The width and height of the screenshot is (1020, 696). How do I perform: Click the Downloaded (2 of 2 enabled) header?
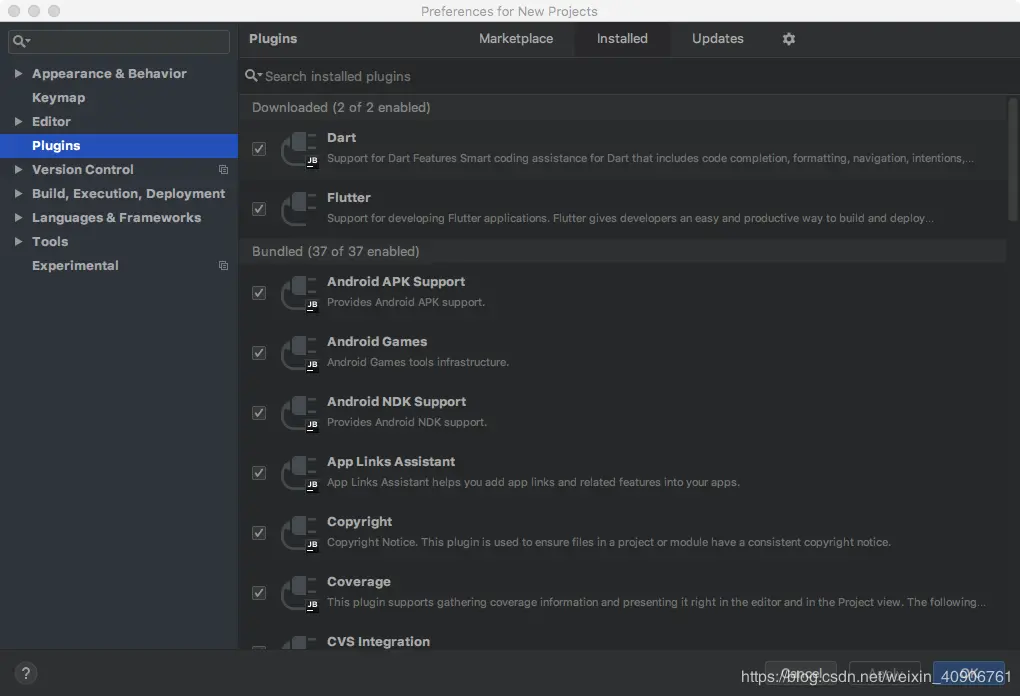click(623, 108)
